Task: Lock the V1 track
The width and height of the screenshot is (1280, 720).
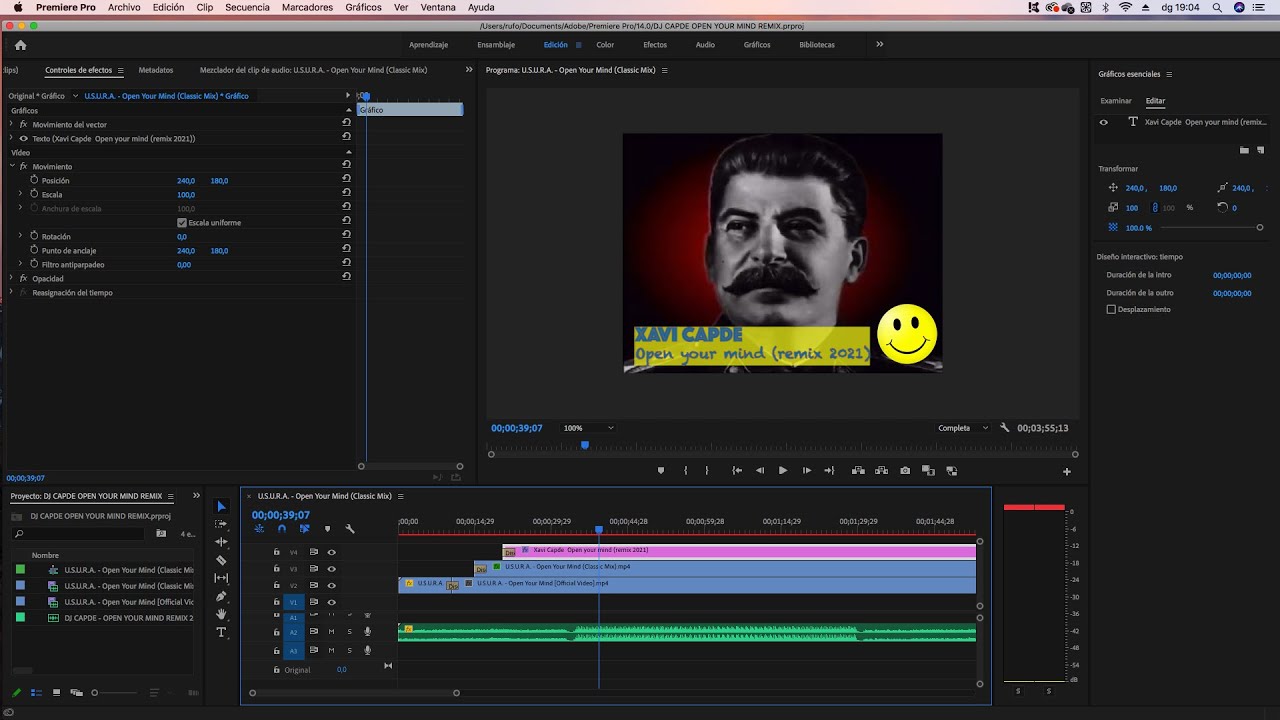Action: 277,602
